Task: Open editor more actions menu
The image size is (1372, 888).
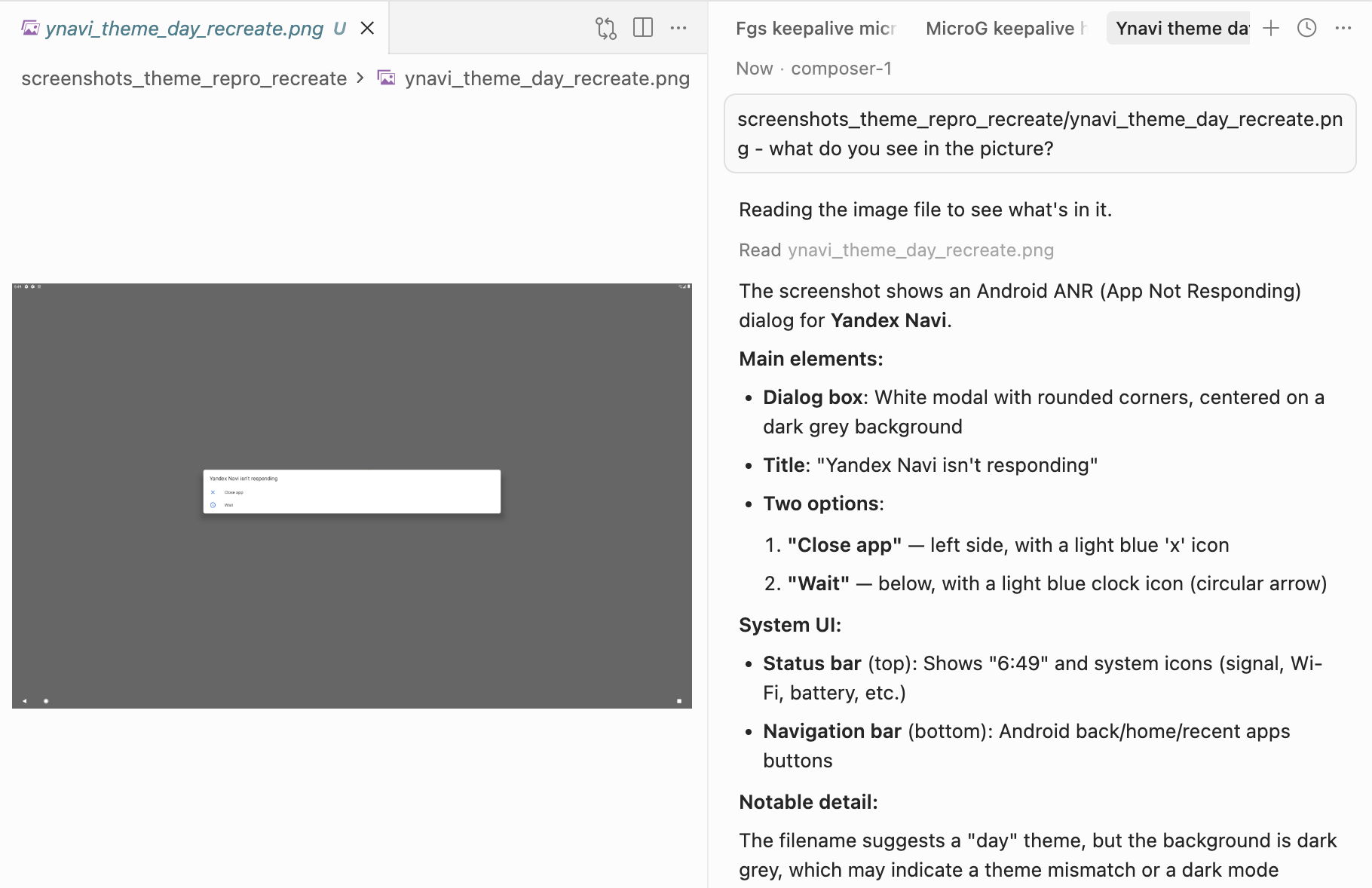Action: [x=678, y=29]
